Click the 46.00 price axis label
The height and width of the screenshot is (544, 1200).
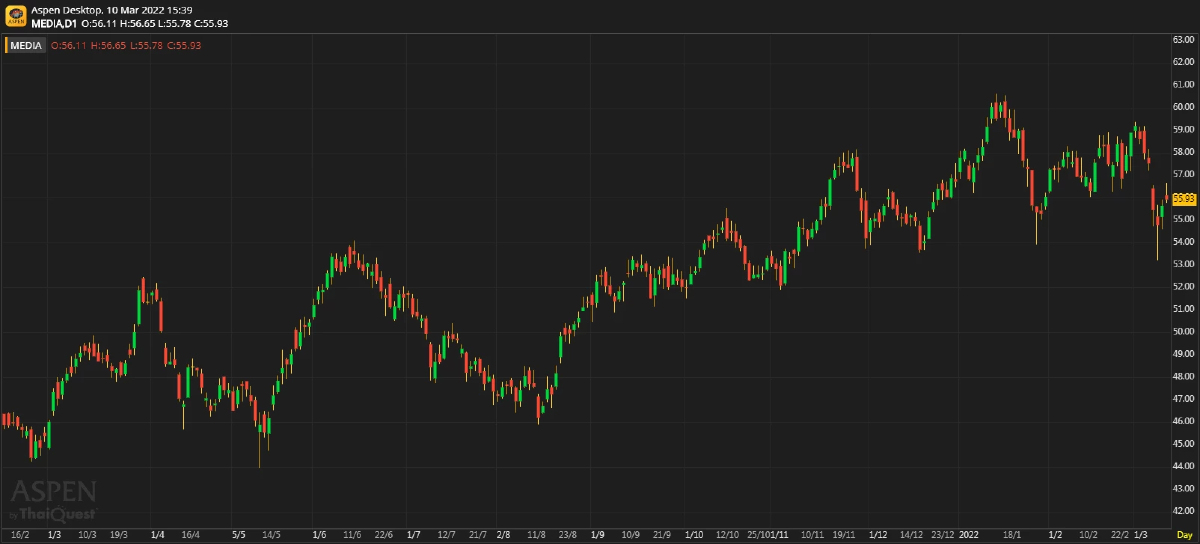point(1184,421)
